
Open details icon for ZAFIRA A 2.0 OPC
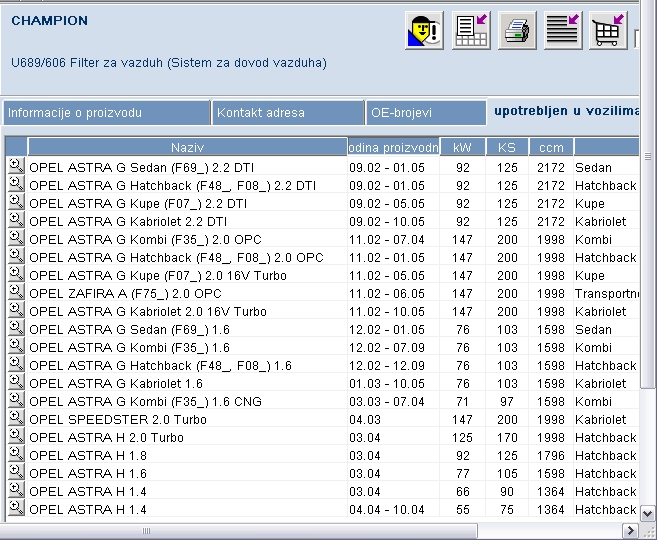pyautogui.click(x=16, y=292)
